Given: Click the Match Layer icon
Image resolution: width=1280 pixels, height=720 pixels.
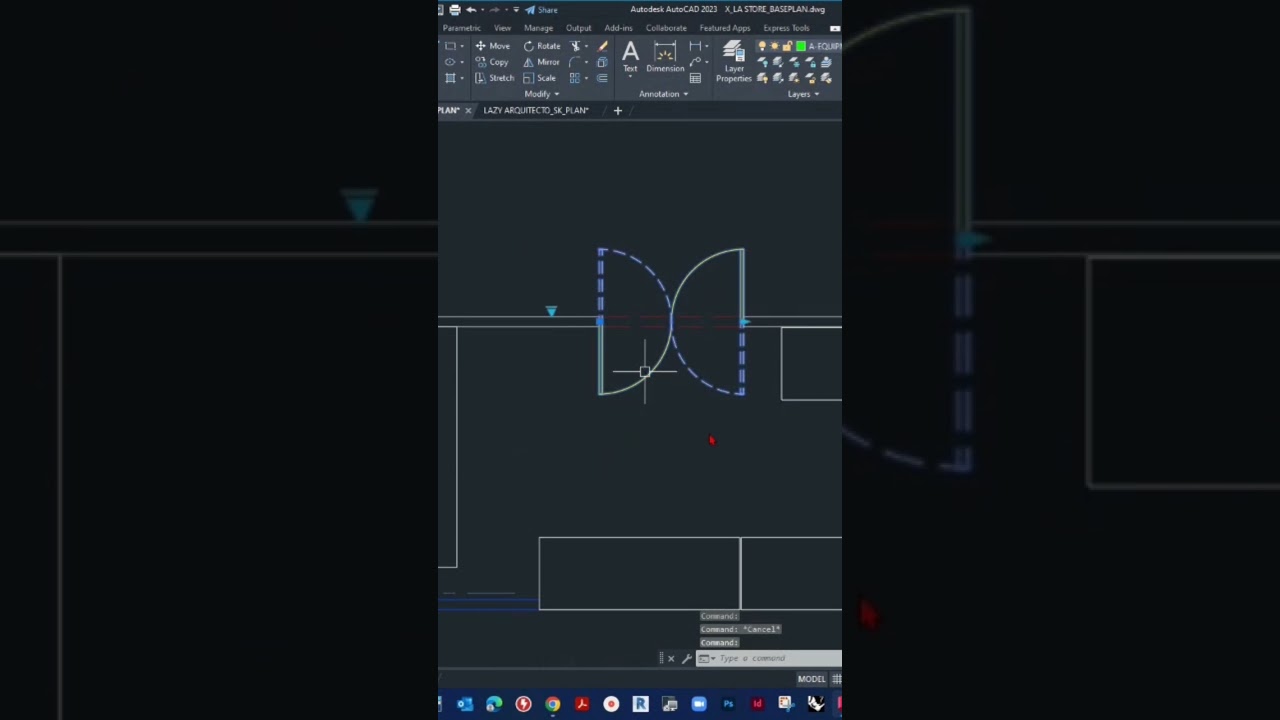Looking at the screenshot, I should point(826,77).
